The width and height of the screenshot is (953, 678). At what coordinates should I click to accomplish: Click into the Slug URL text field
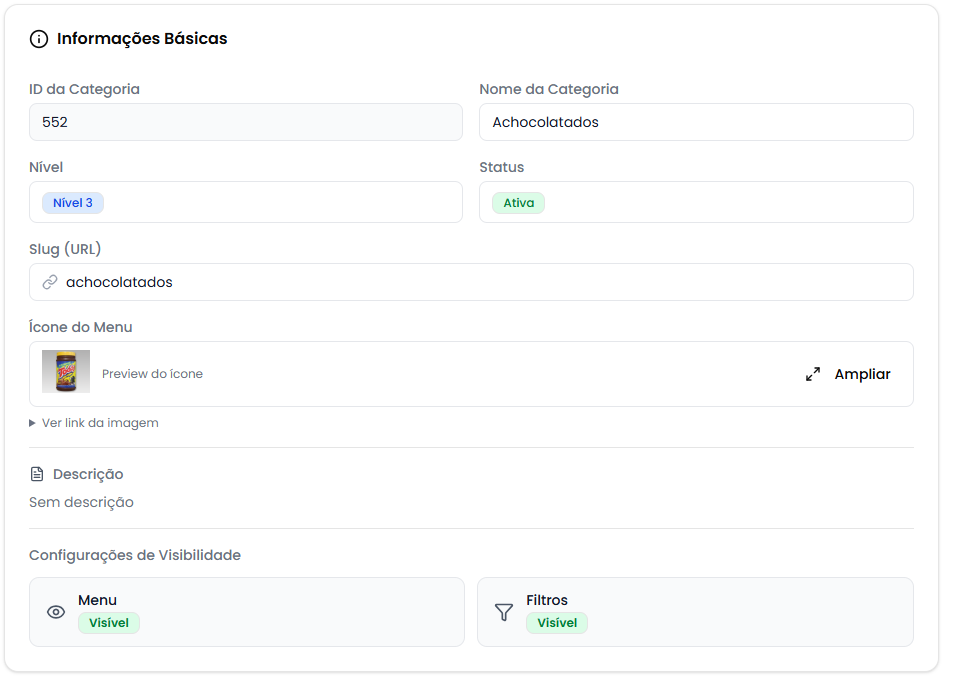click(x=480, y=282)
